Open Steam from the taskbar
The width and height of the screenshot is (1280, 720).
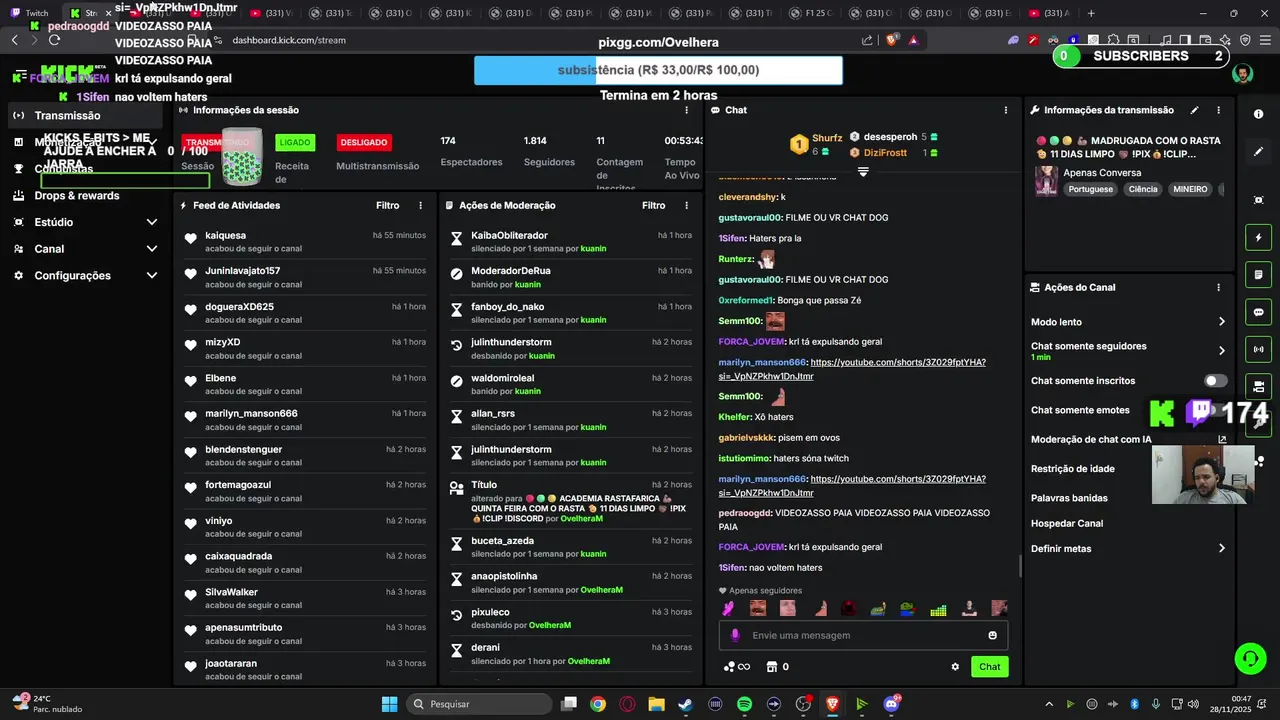tap(685, 704)
